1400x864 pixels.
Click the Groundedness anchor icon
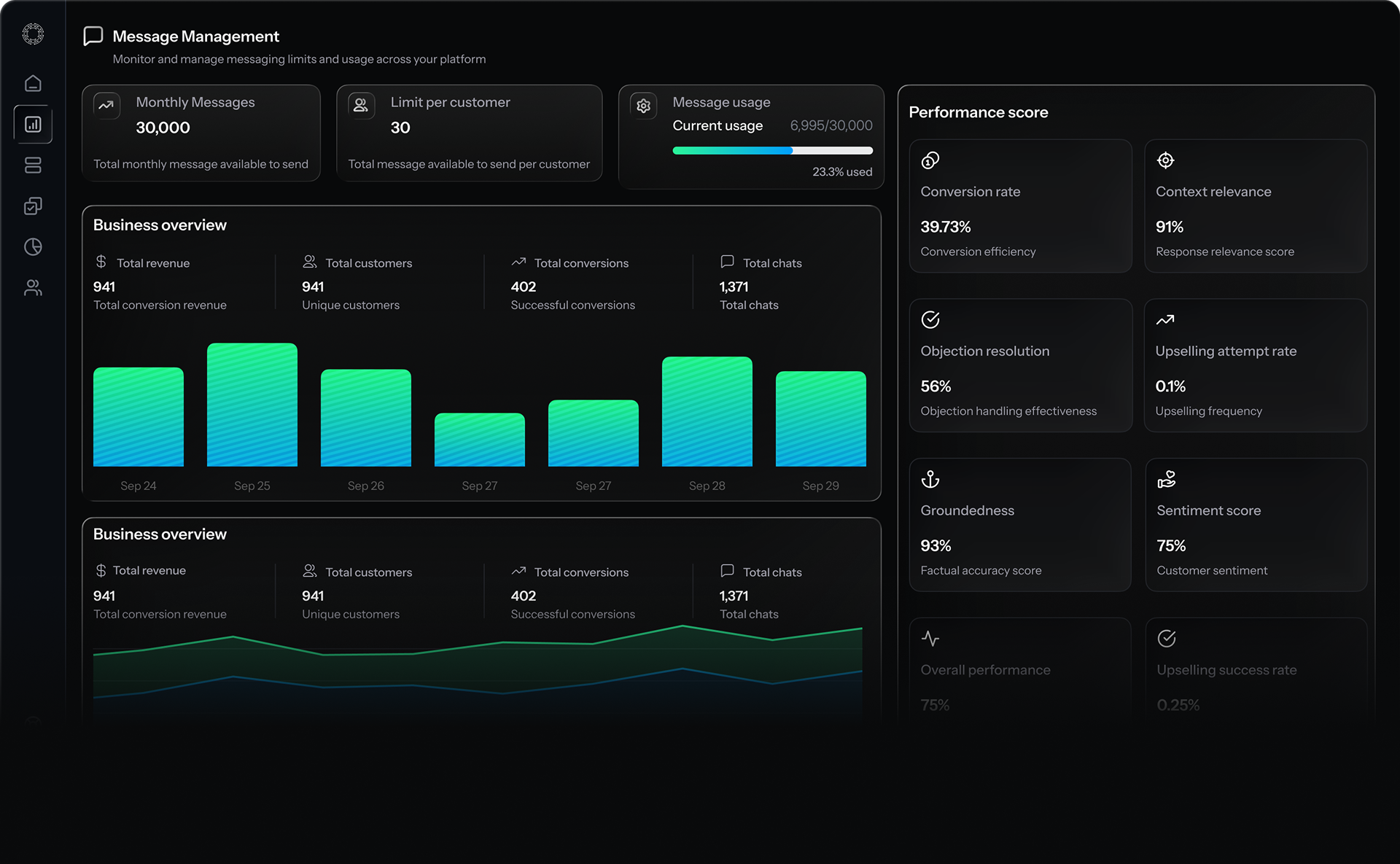(930, 479)
